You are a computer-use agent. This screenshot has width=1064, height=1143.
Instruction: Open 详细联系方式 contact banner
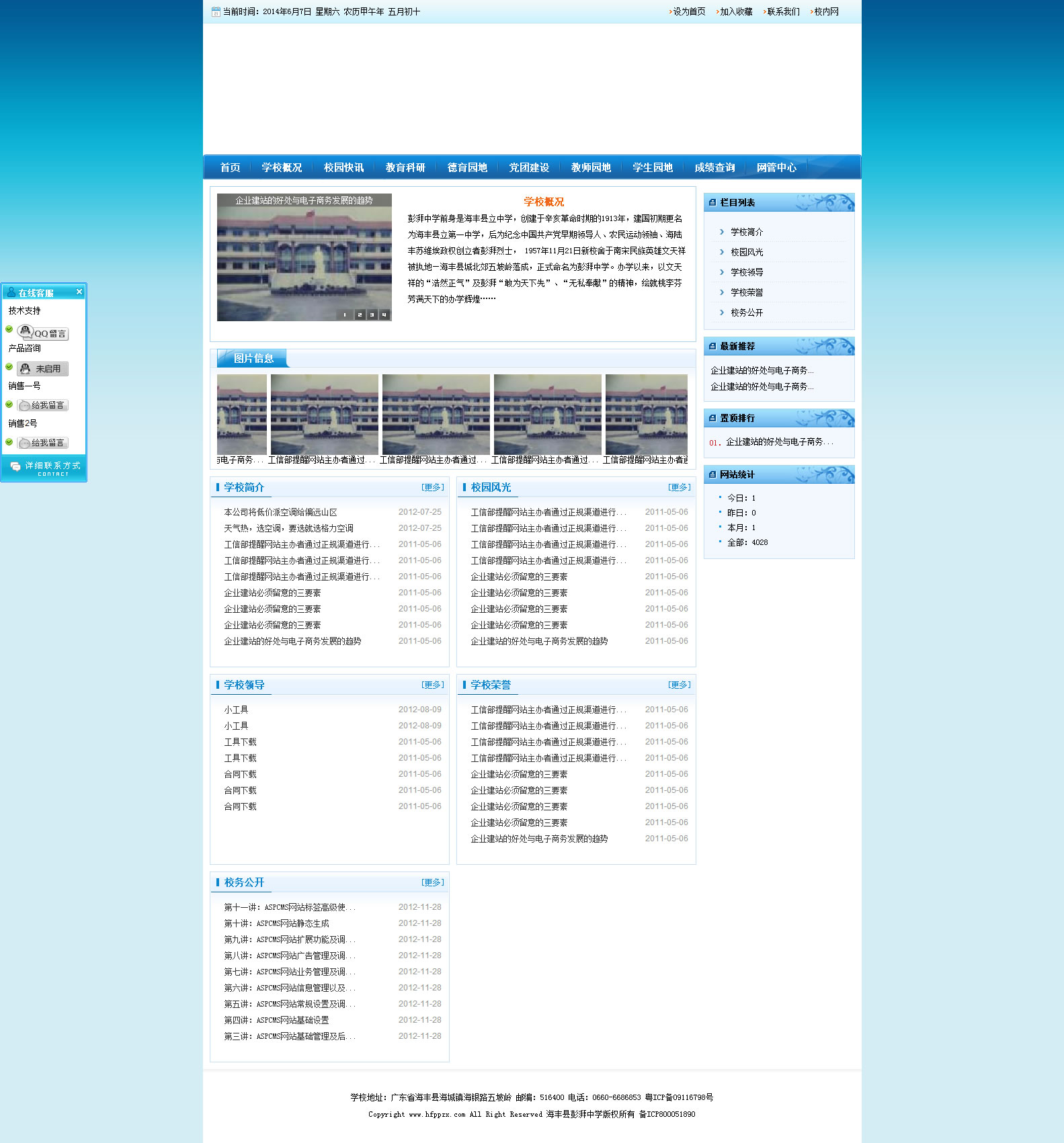pos(44,468)
